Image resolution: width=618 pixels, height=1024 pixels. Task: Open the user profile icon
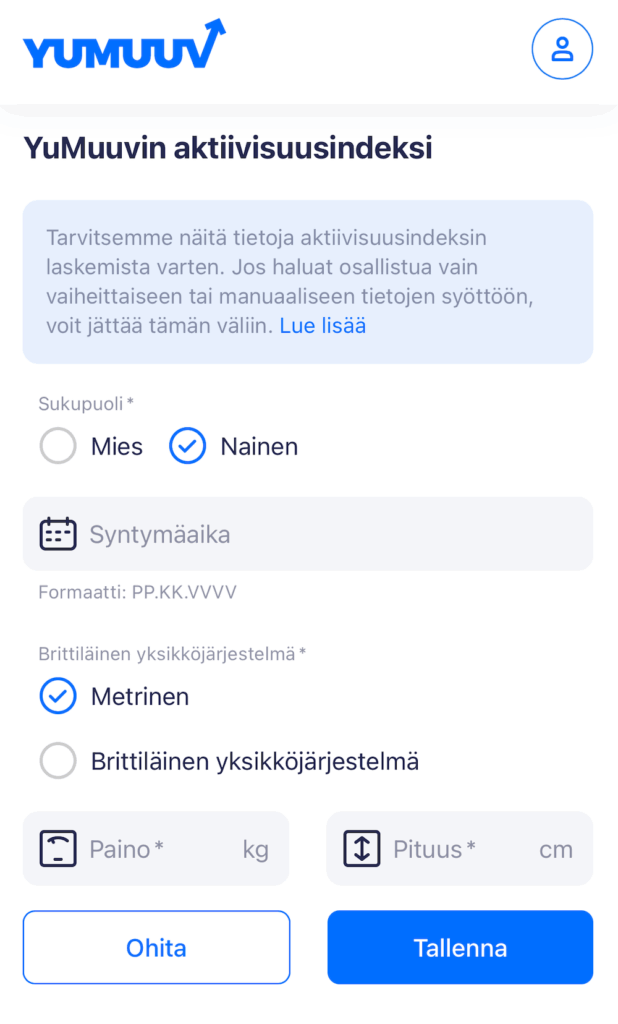click(x=562, y=48)
